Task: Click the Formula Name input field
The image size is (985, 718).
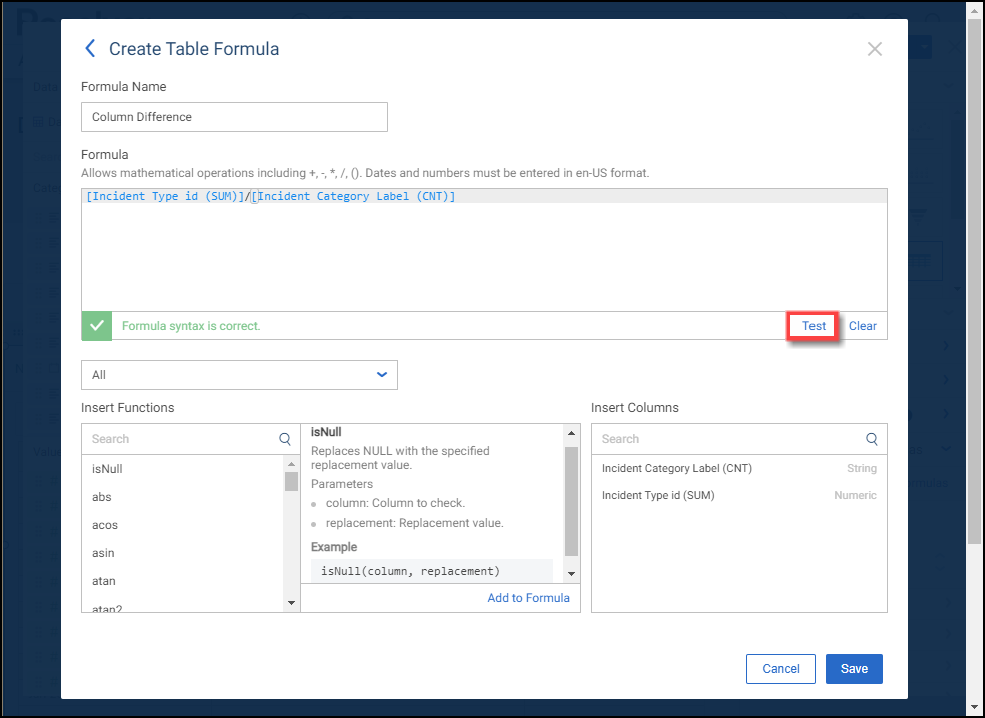Action: pos(234,117)
